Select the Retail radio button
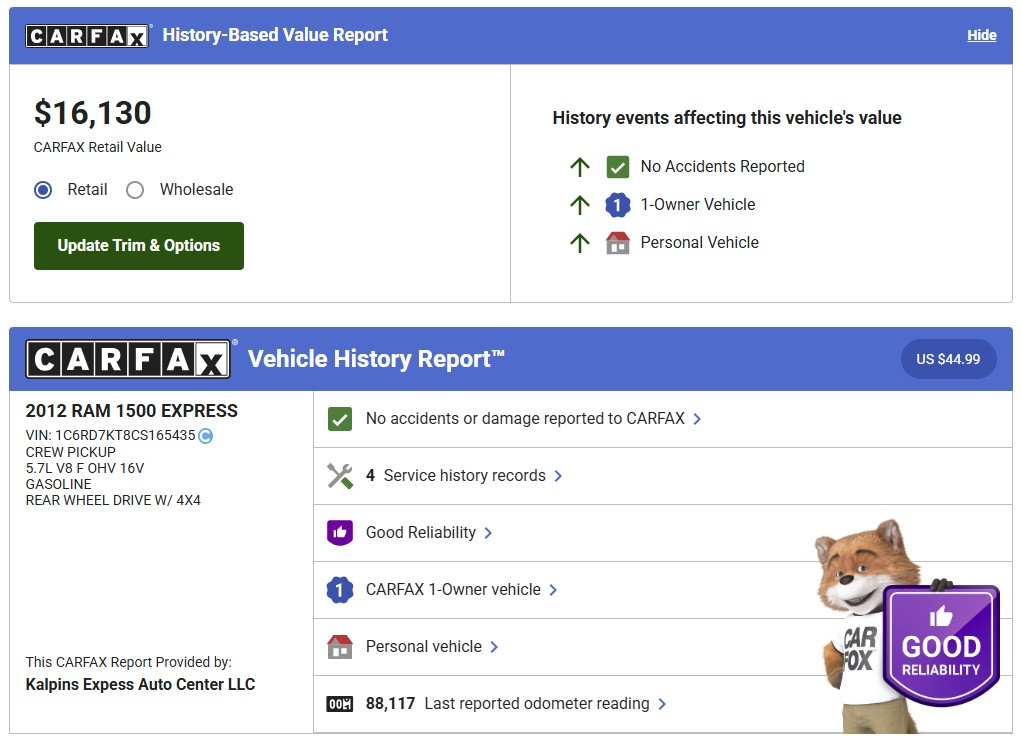1021x742 pixels. (43, 190)
